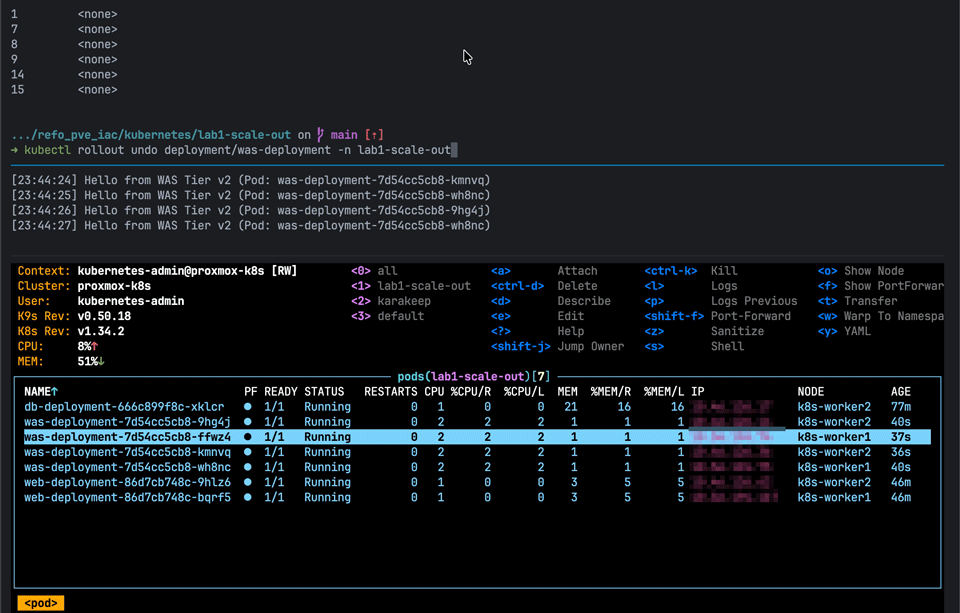This screenshot has height=613, width=960.
Task: Click the git branch icon in the prompt
Action: pos(321,135)
